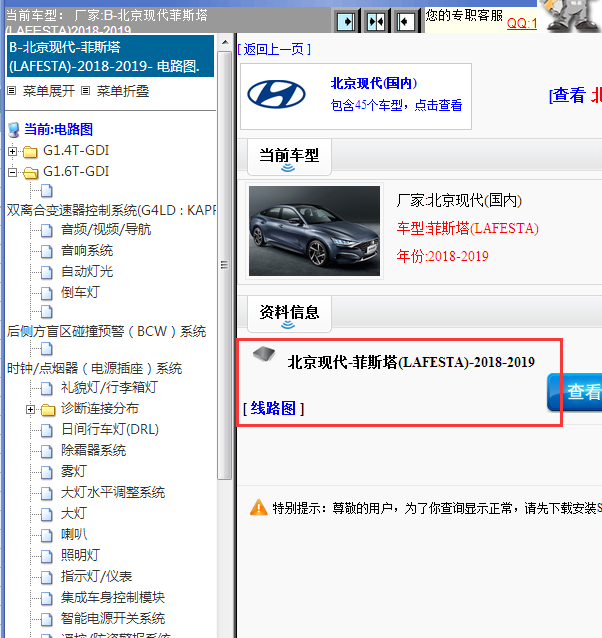Click 菜单展开 to expand the menu
Viewport: 602px width, 638px height.
coord(48,91)
